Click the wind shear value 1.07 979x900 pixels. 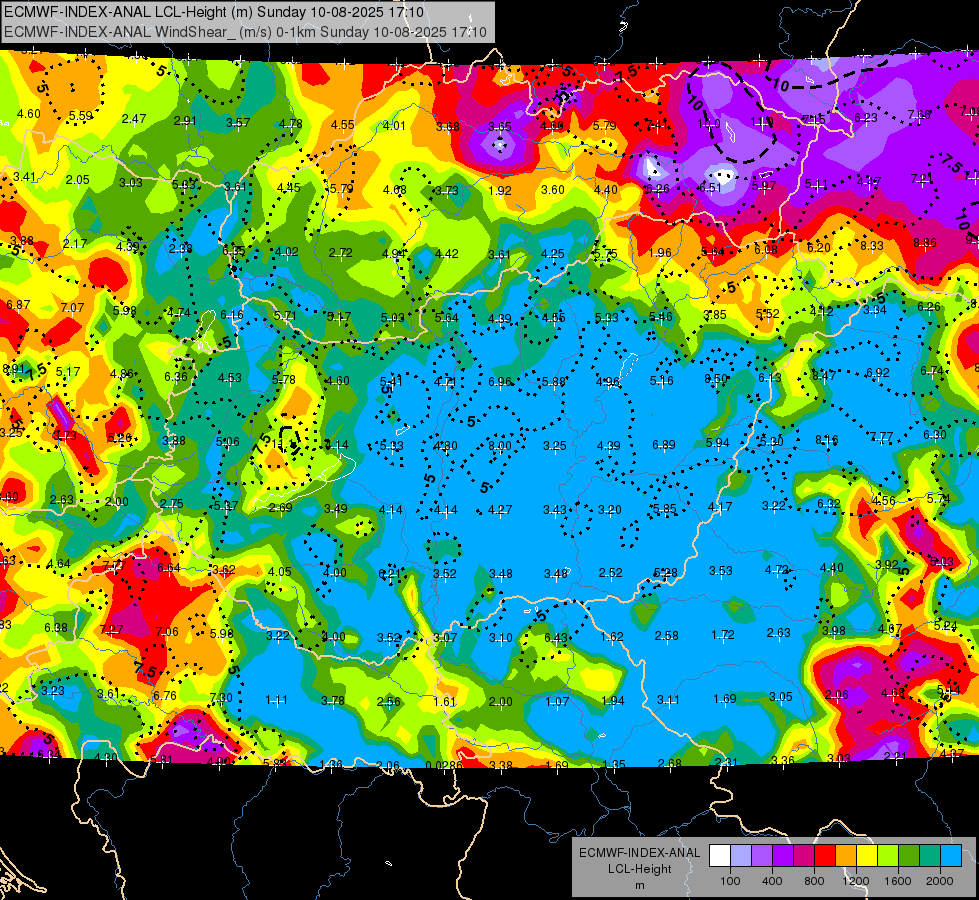(557, 701)
